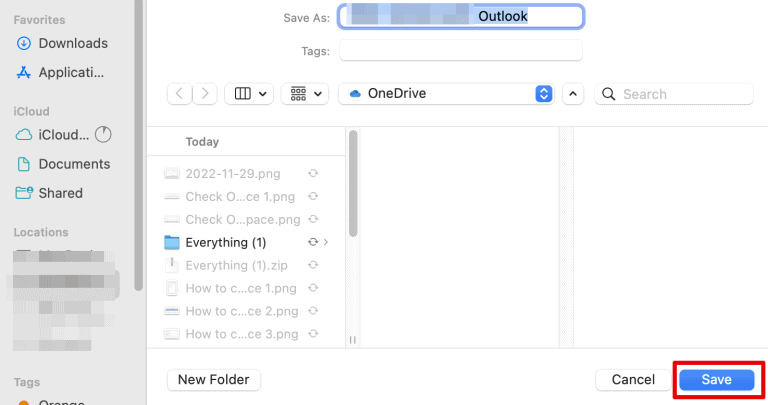Click the Applications sidebar icon

[24, 72]
